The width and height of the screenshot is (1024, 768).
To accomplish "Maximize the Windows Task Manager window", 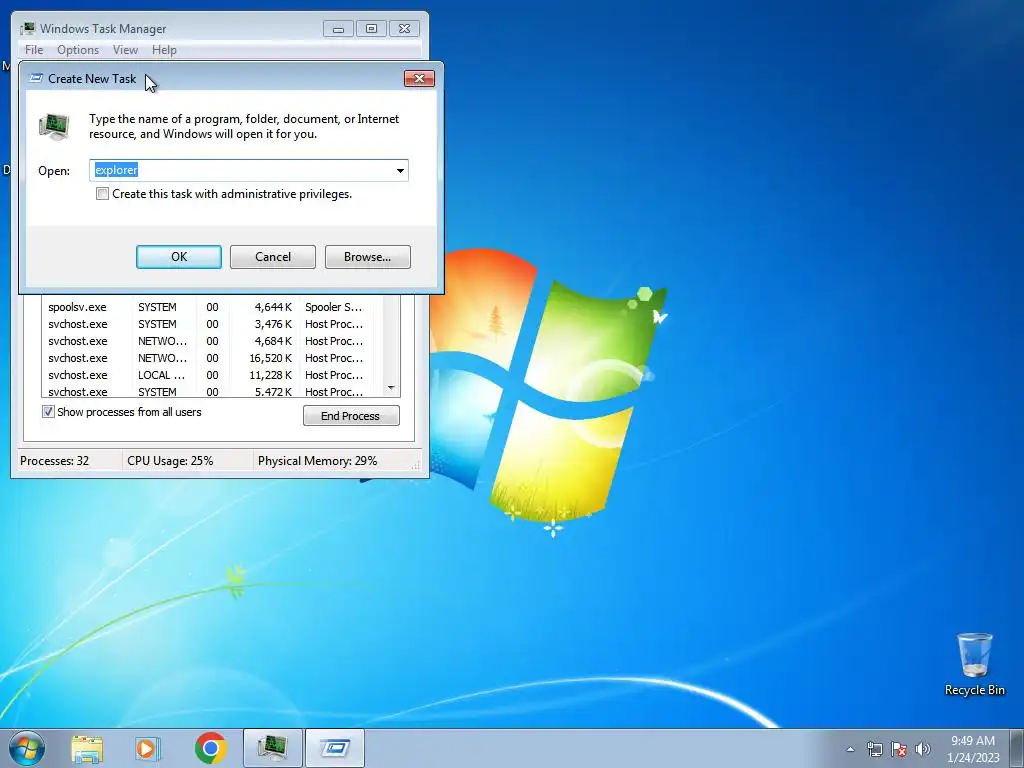I will click(x=371, y=29).
